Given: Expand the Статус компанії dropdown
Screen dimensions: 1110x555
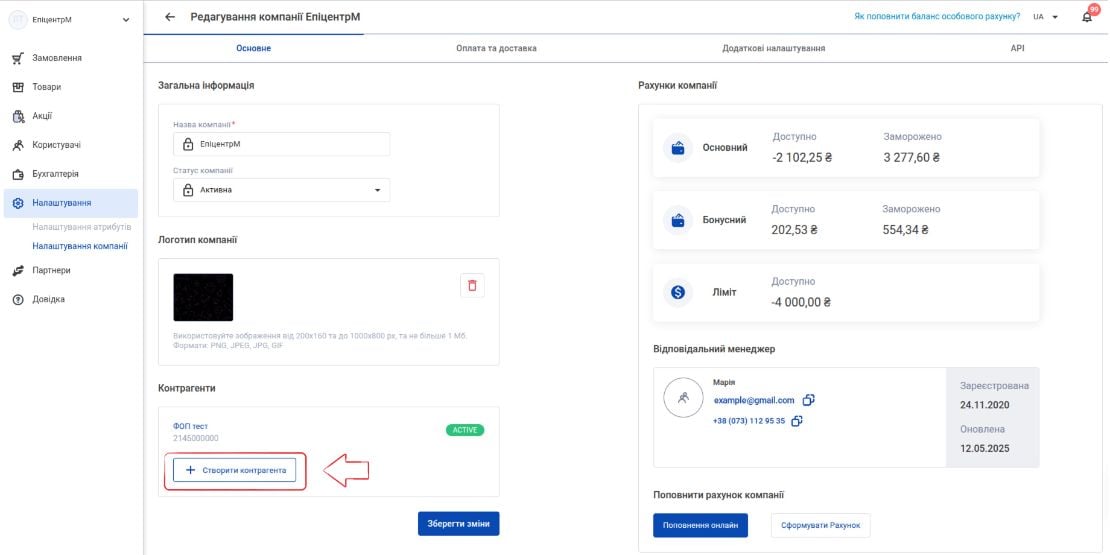Looking at the screenshot, I should coord(282,190).
